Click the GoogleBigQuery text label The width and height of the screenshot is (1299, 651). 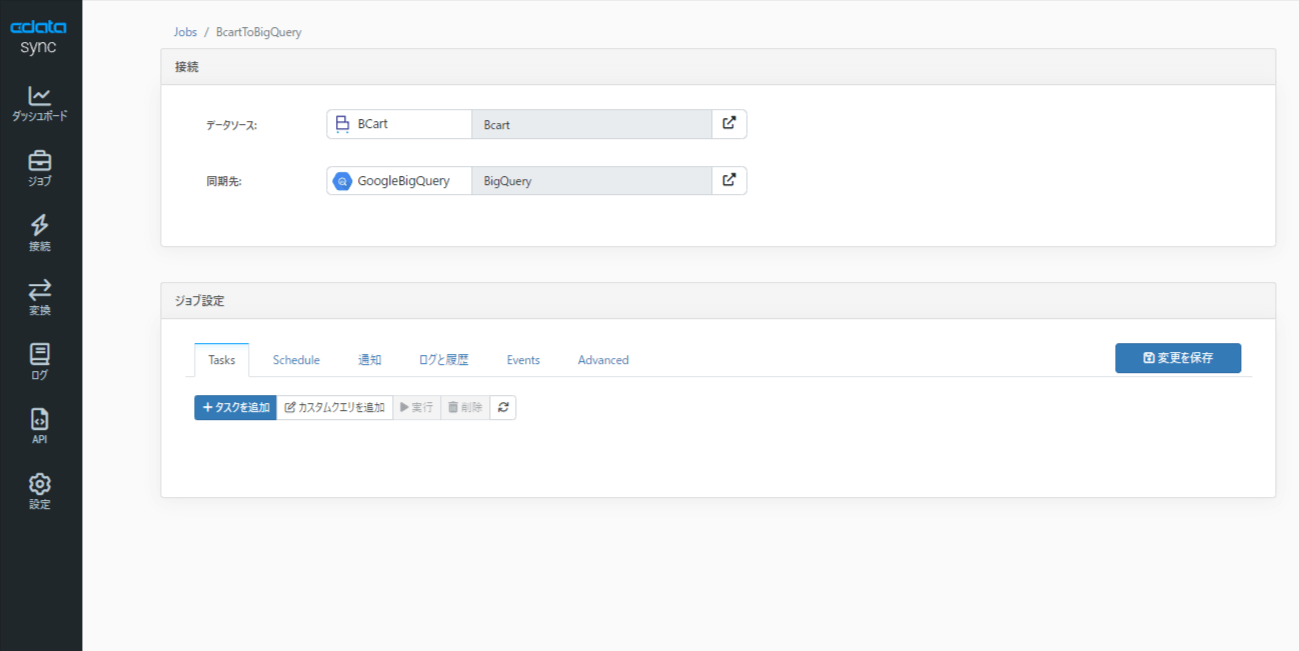(403, 181)
